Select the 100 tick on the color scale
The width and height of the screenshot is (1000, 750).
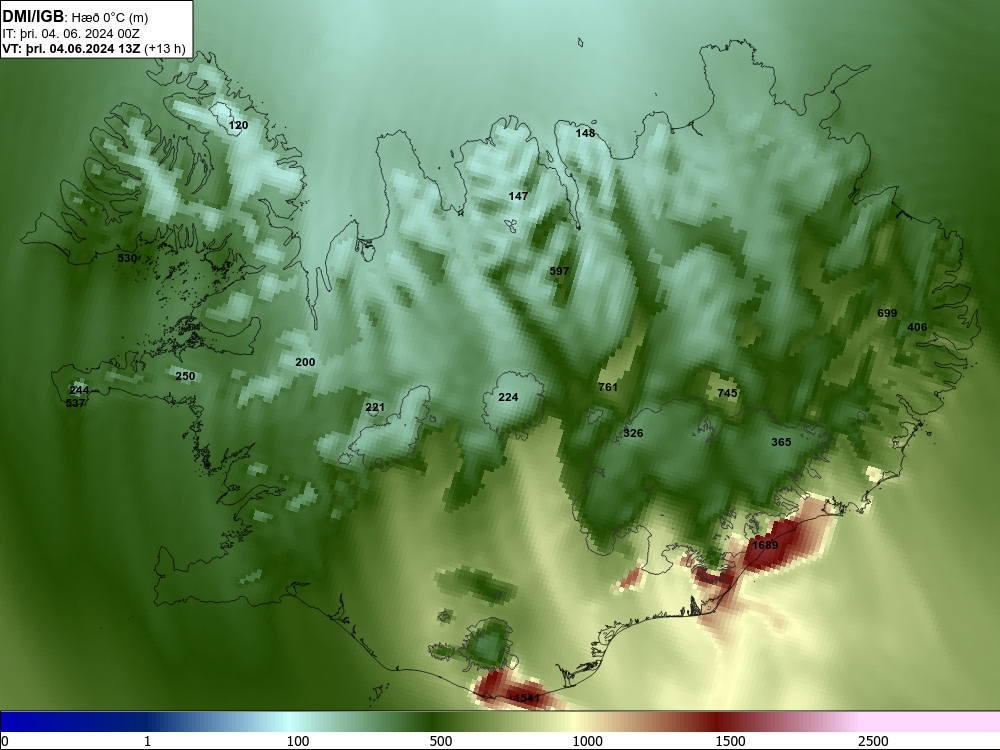click(298, 741)
